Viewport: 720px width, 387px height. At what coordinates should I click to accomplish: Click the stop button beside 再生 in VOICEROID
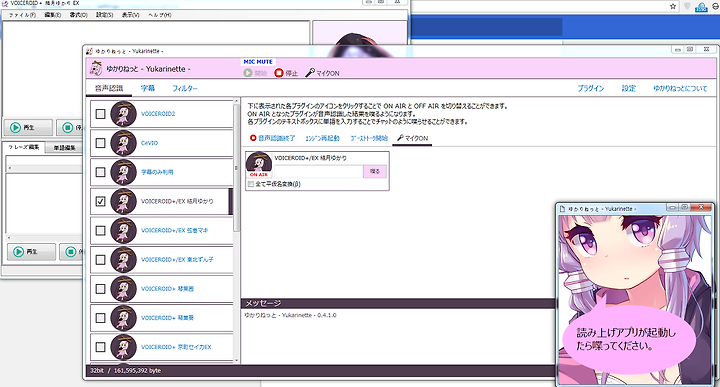point(70,127)
